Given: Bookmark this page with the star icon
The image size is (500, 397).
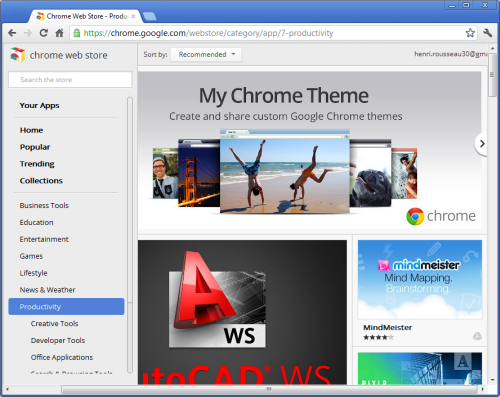Looking at the screenshot, I should click(470, 33).
